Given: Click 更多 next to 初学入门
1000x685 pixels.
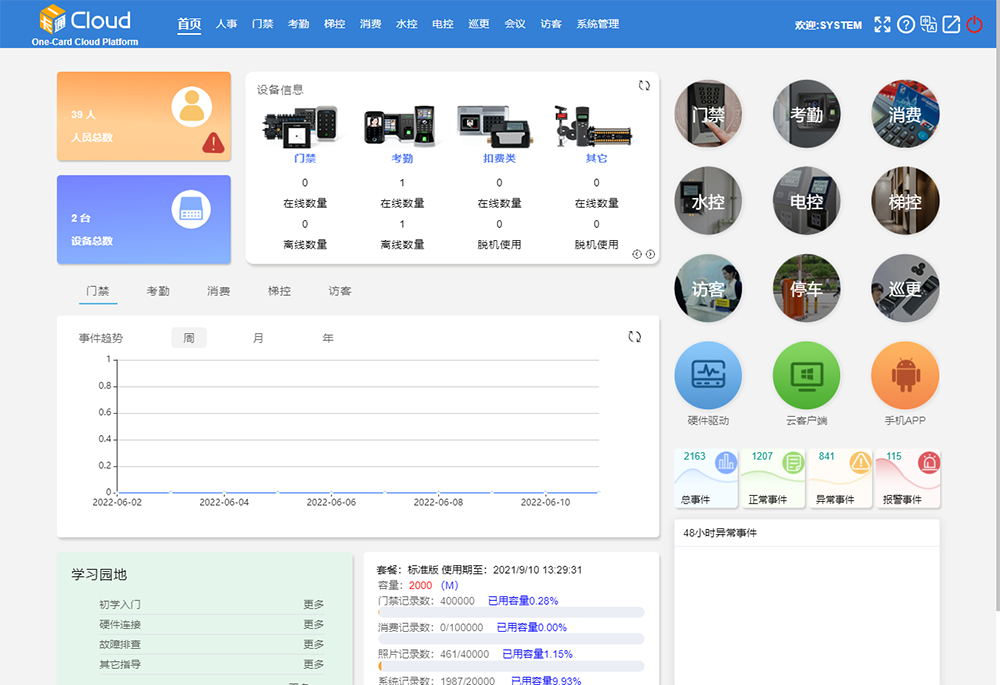Looking at the screenshot, I should coord(313,604).
